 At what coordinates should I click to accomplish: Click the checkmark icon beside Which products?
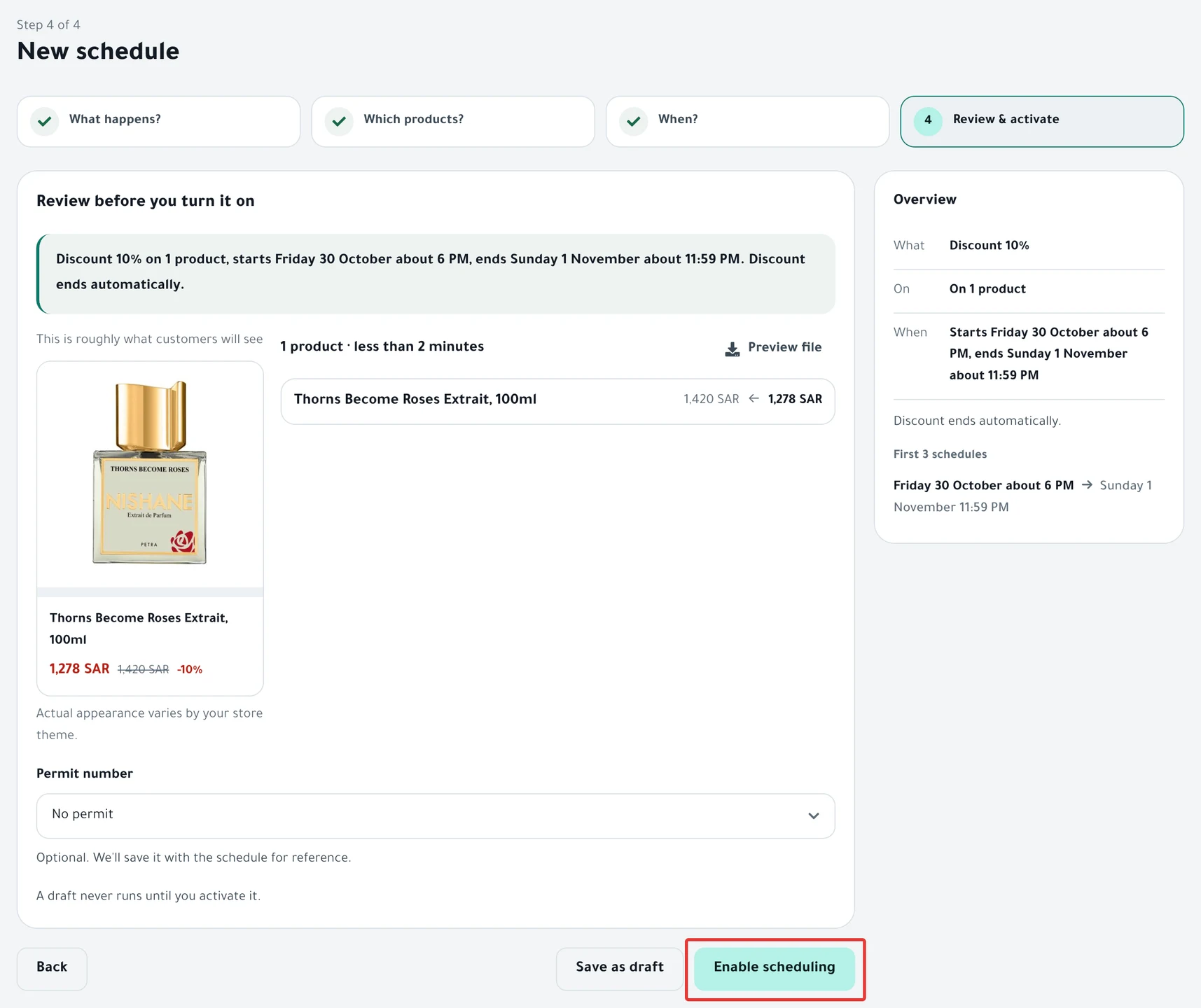[339, 122]
